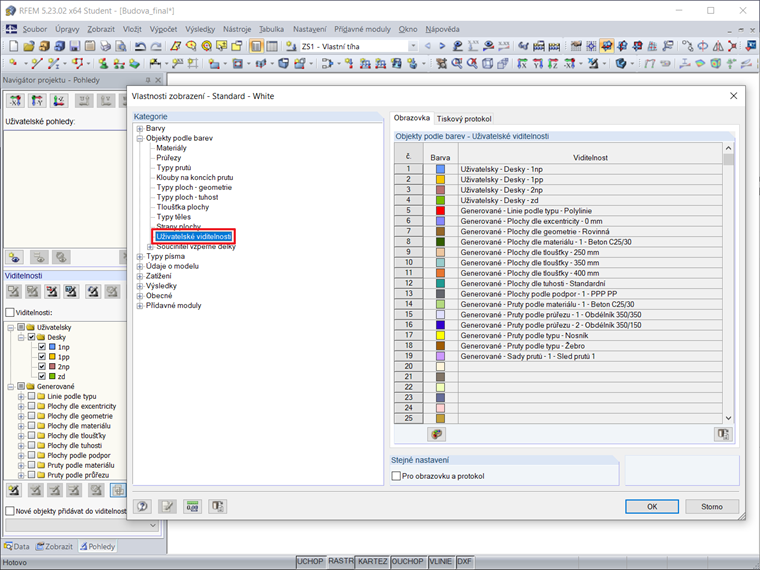Screen dimensions: 760x570
Task: Toggle checkbox for 2np visibility
Action: pos(42,366)
